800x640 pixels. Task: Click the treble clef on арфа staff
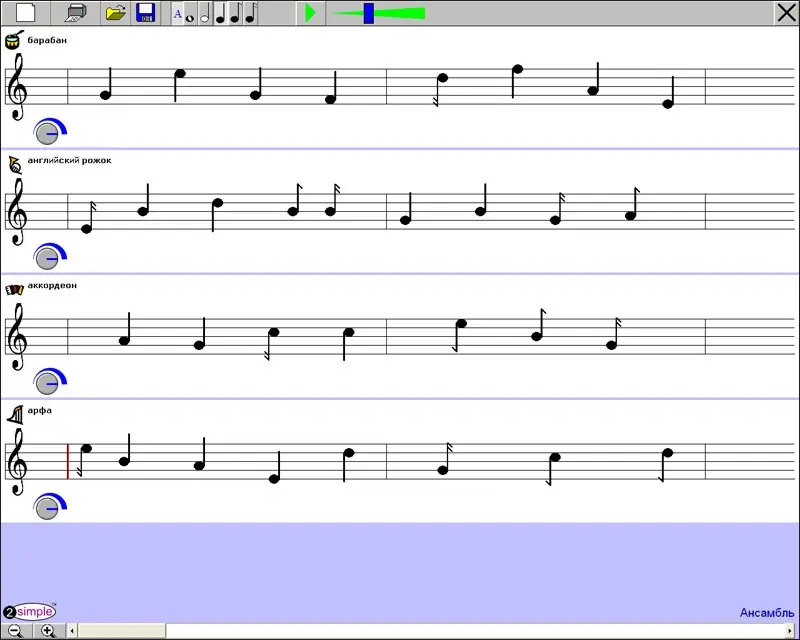pos(18,462)
